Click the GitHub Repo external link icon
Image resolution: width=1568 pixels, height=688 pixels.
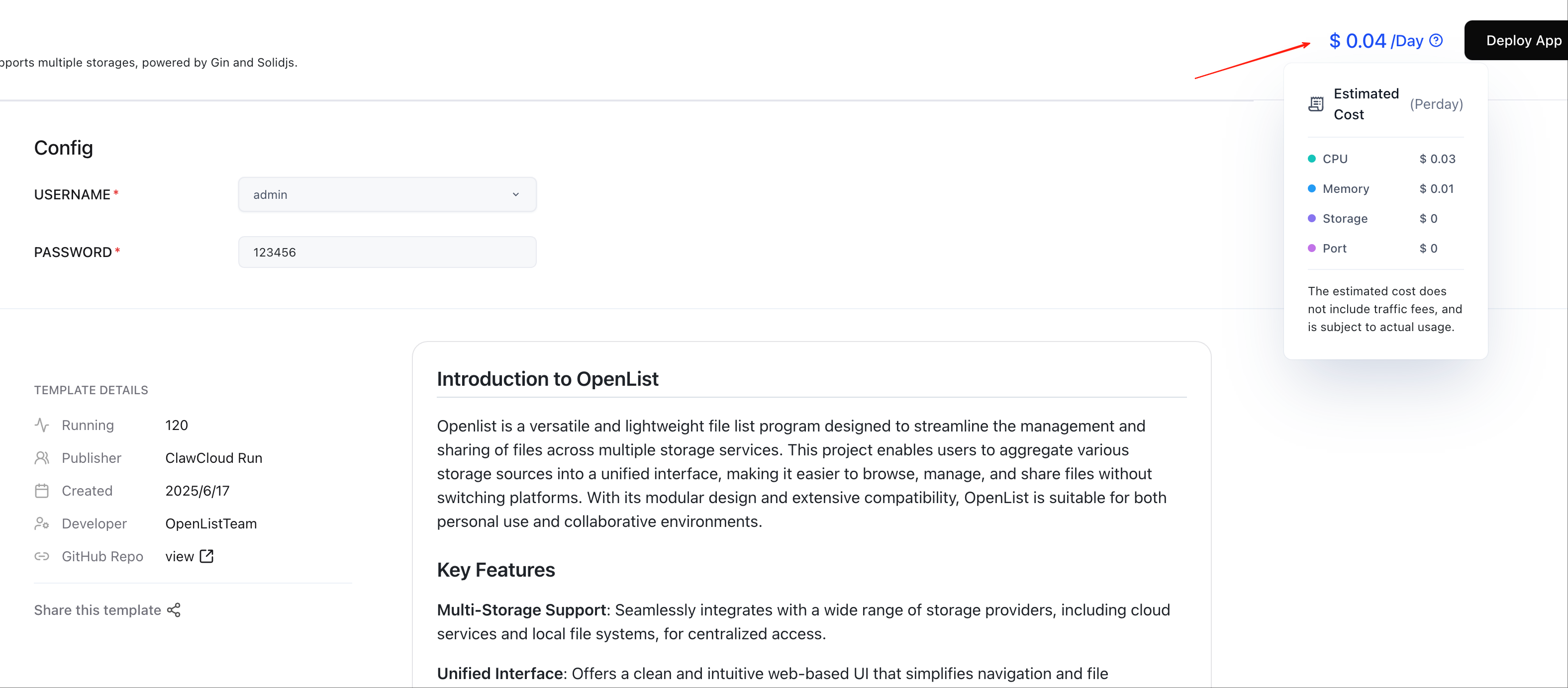pos(207,556)
